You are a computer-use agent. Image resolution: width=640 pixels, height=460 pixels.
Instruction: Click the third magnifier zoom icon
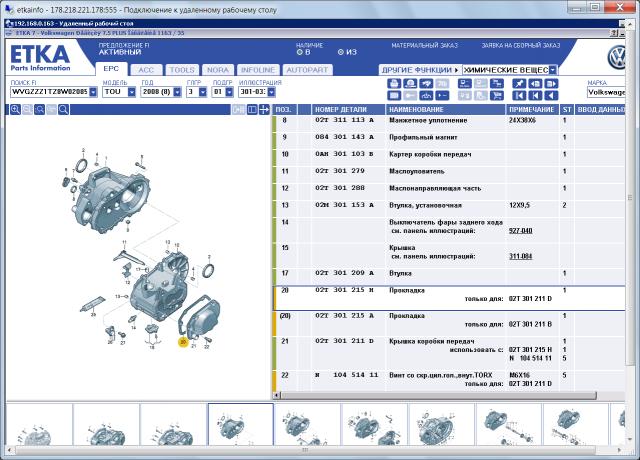click(39, 109)
